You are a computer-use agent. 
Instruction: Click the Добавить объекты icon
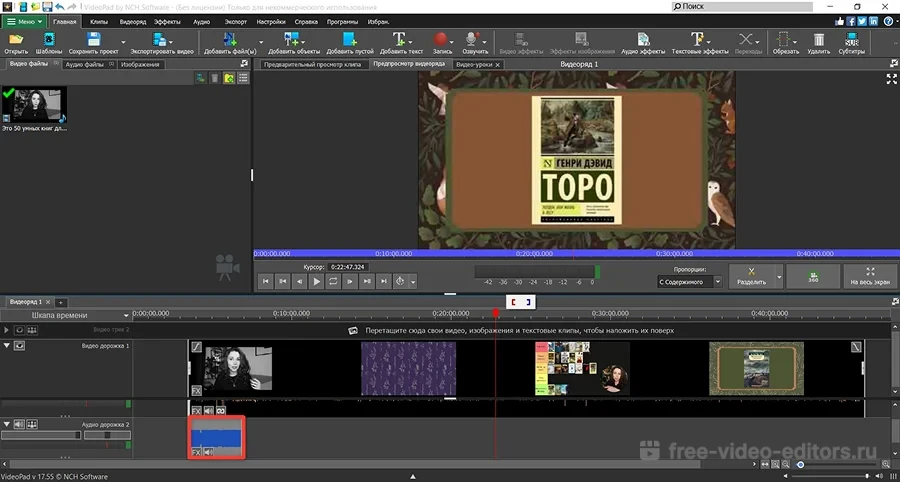click(292, 39)
